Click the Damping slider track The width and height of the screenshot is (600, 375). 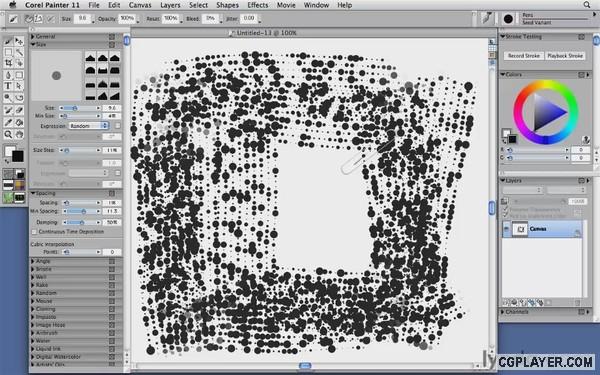(82, 222)
